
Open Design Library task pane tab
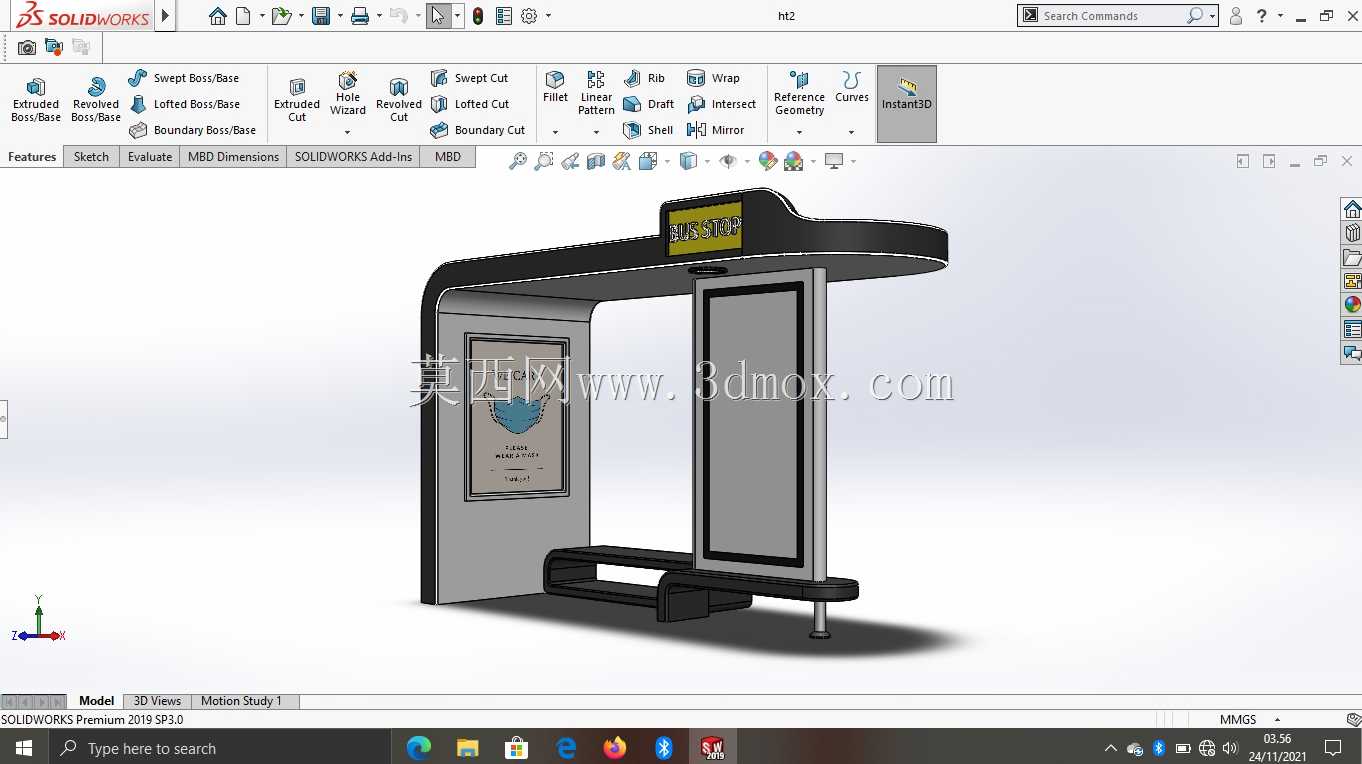tap(1352, 233)
